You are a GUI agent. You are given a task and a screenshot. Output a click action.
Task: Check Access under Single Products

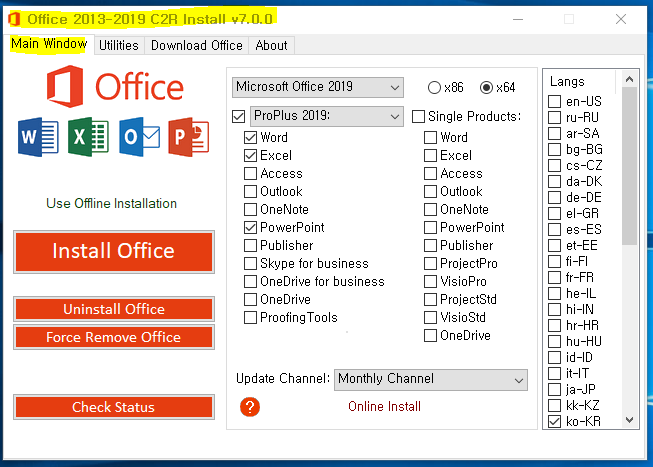pyautogui.click(x=430, y=173)
